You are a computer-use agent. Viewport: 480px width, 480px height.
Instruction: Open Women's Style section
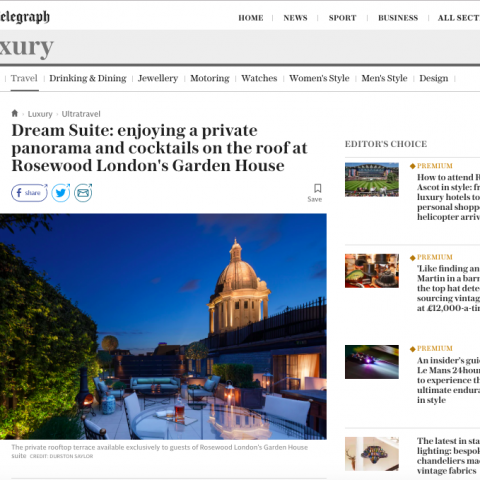319,79
